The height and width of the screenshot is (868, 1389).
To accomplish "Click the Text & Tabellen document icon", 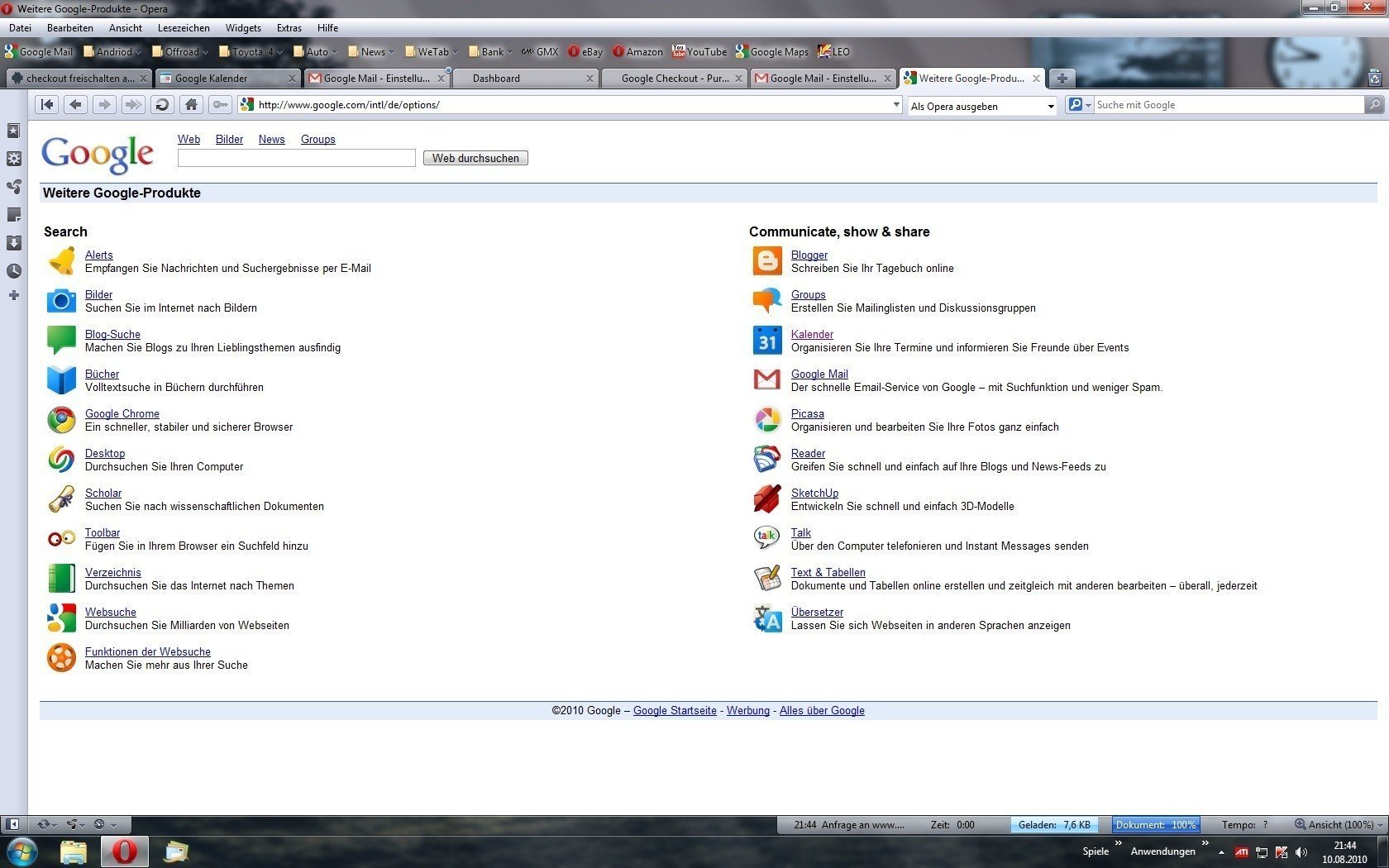I will click(x=767, y=579).
